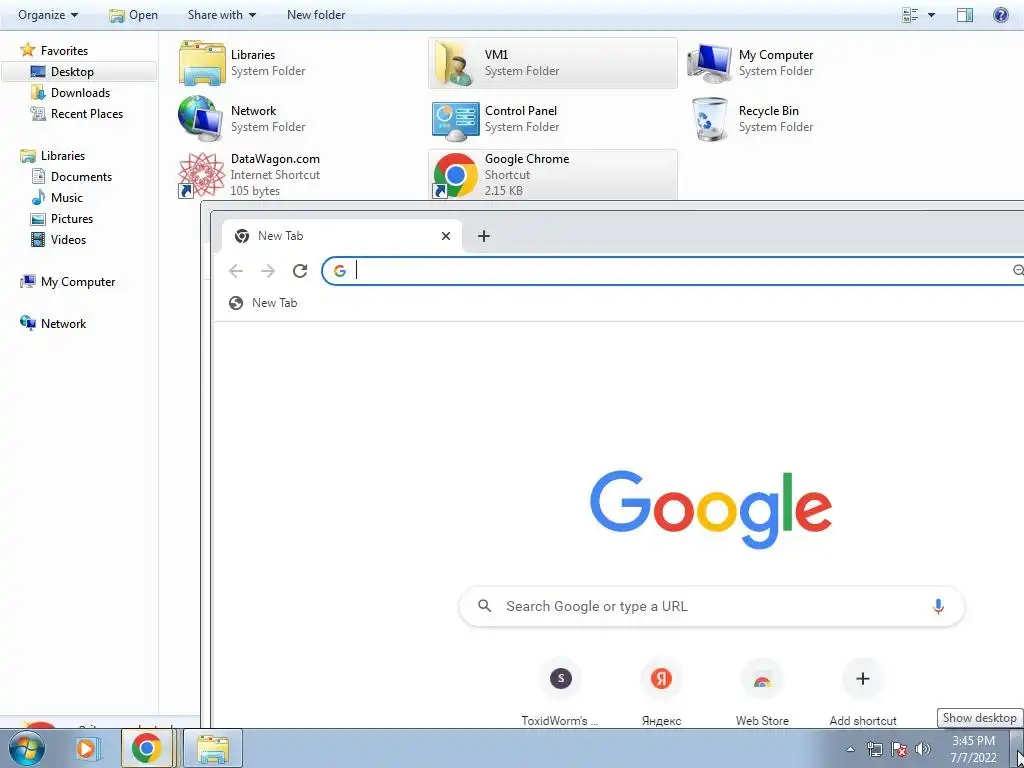Screen dimensions: 1024x768
Task: Activate the New Tab Chrome tab
Action: click(x=342, y=236)
